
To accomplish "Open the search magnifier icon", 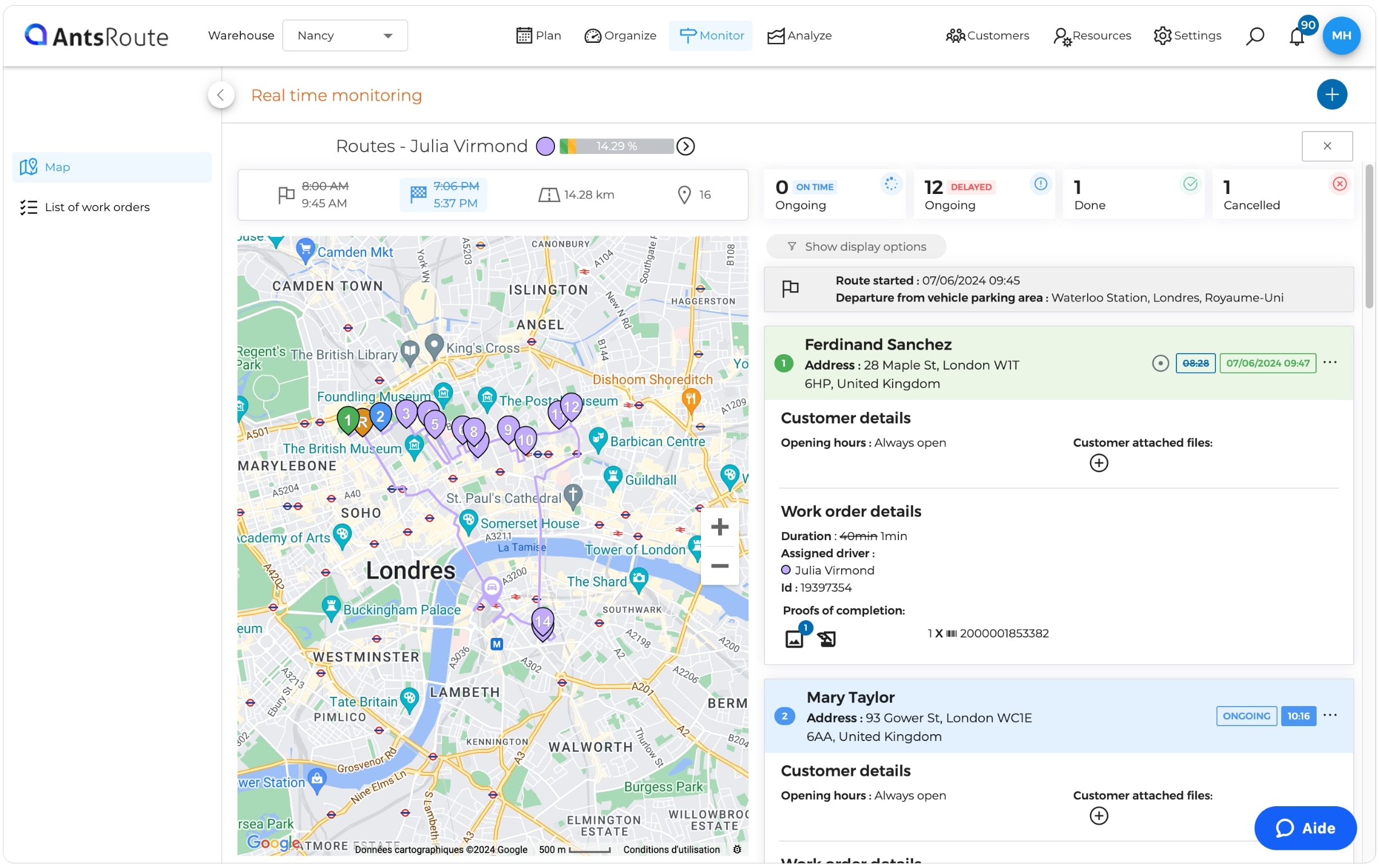I will [x=1254, y=36].
